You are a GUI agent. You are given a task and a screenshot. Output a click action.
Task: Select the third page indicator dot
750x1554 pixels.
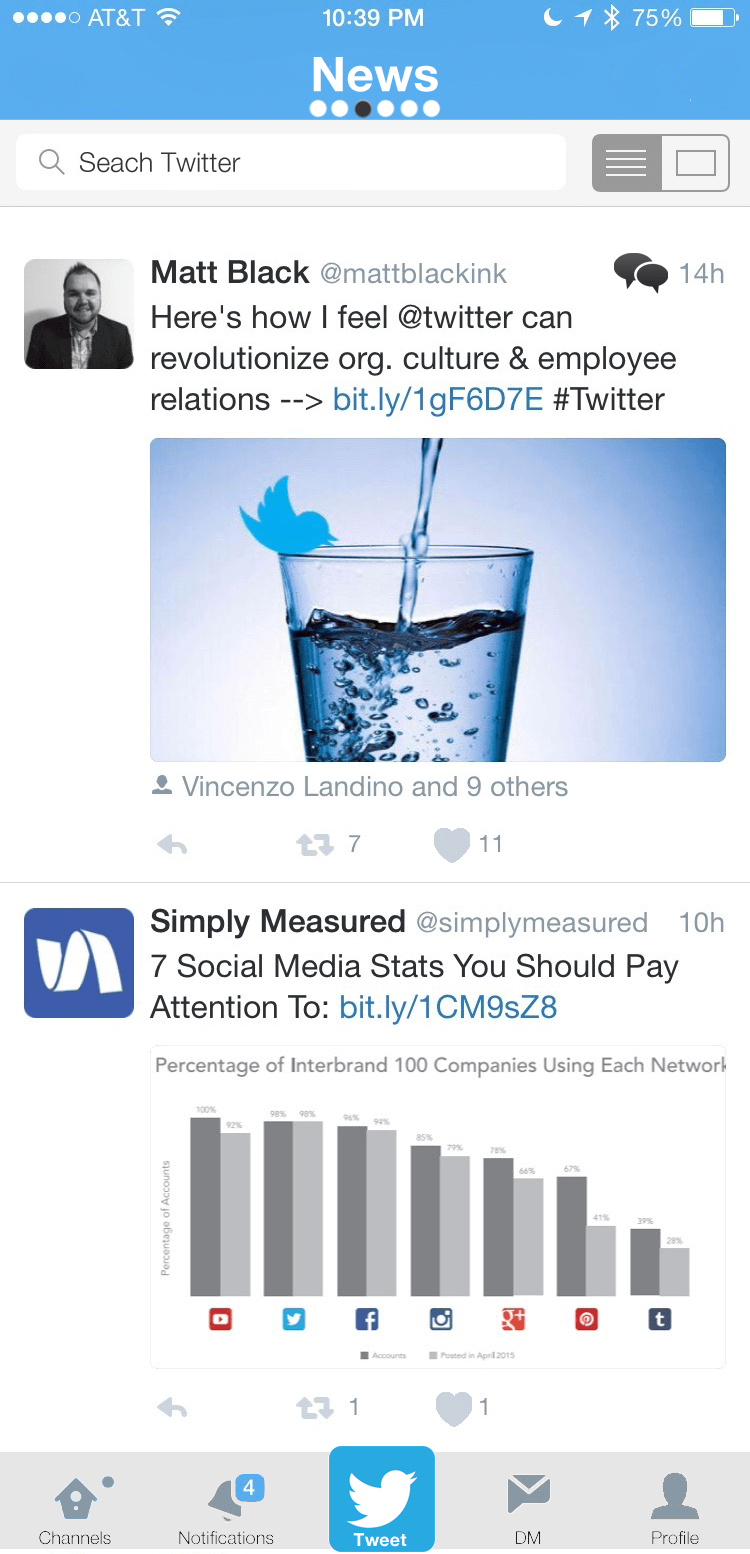click(x=364, y=109)
